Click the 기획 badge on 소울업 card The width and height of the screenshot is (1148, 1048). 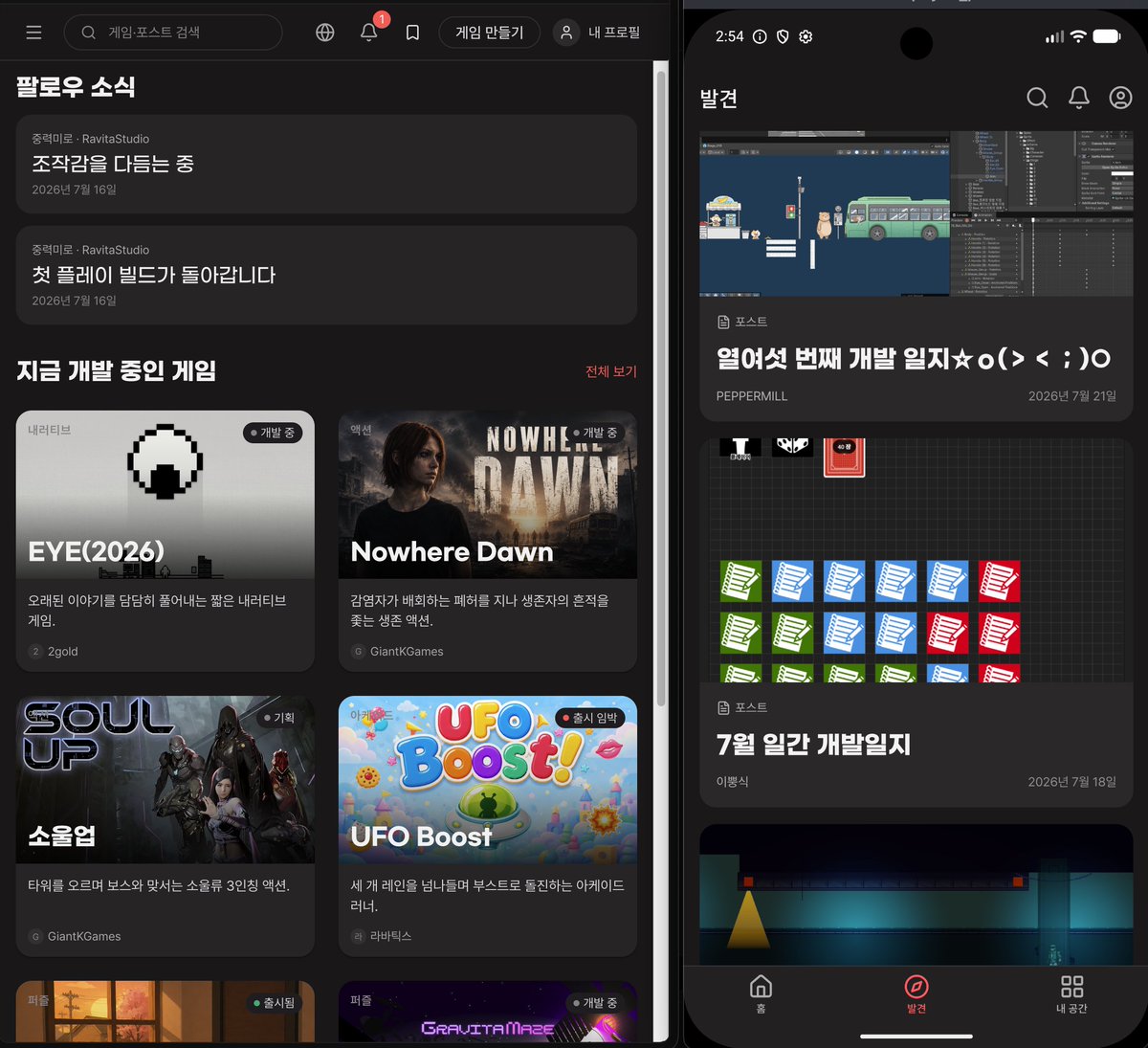[279, 718]
